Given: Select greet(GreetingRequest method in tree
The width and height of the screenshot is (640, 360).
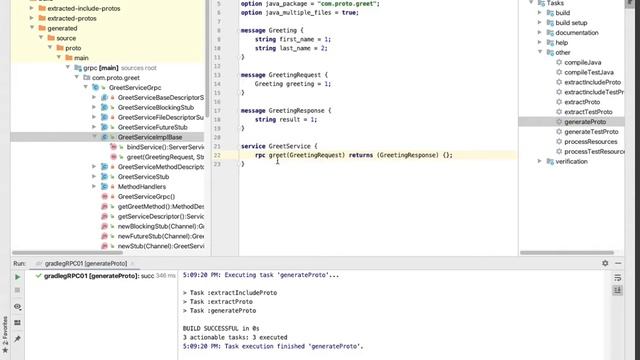Looking at the screenshot, I should pos(165,157).
